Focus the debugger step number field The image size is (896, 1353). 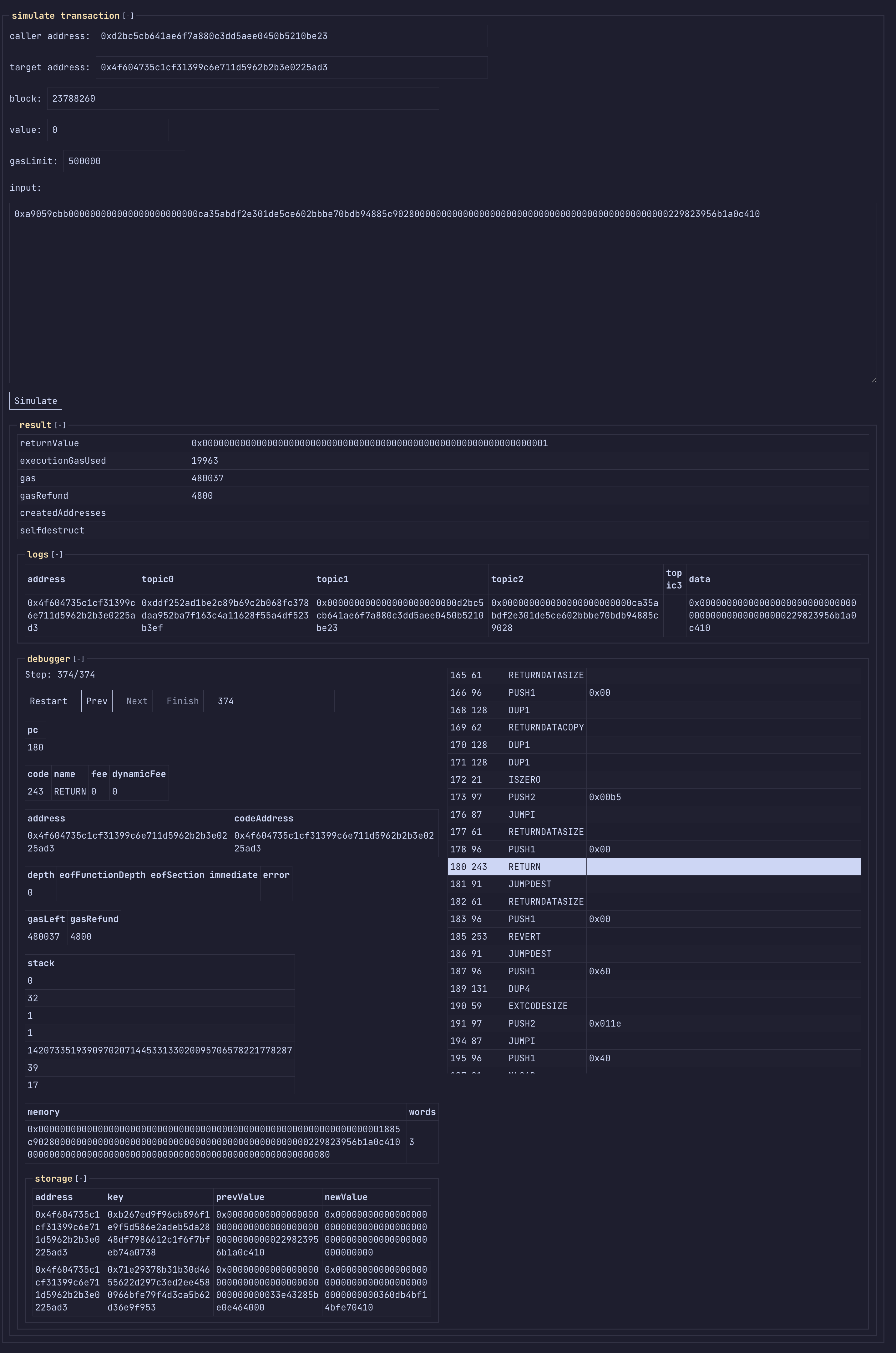(x=274, y=701)
